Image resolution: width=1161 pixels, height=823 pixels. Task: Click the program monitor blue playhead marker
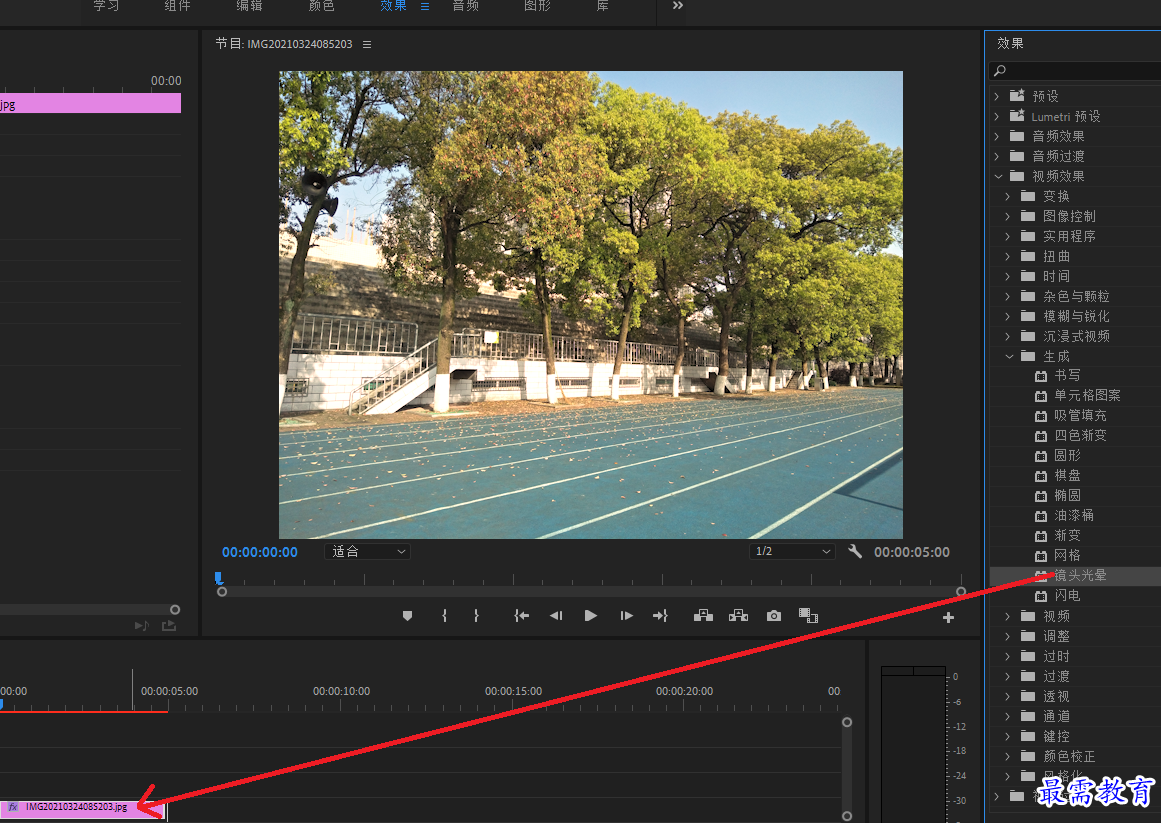[218, 577]
